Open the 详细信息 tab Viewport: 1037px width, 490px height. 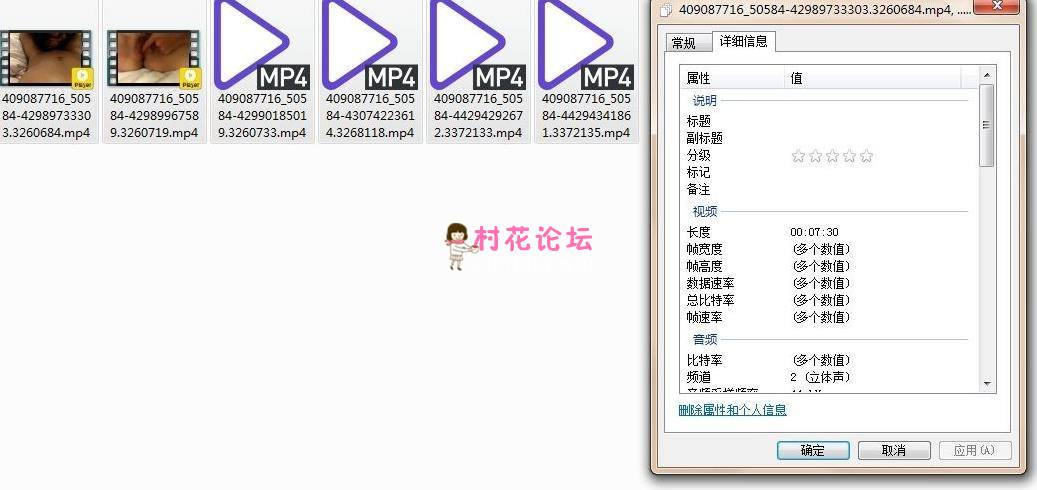pos(743,42)
